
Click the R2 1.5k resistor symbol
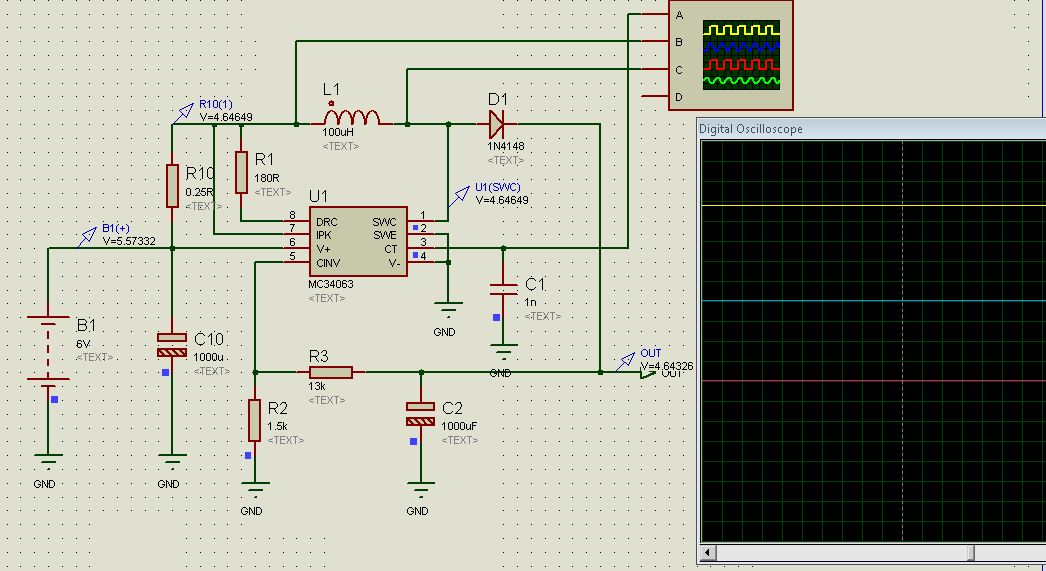click(255, 420)
